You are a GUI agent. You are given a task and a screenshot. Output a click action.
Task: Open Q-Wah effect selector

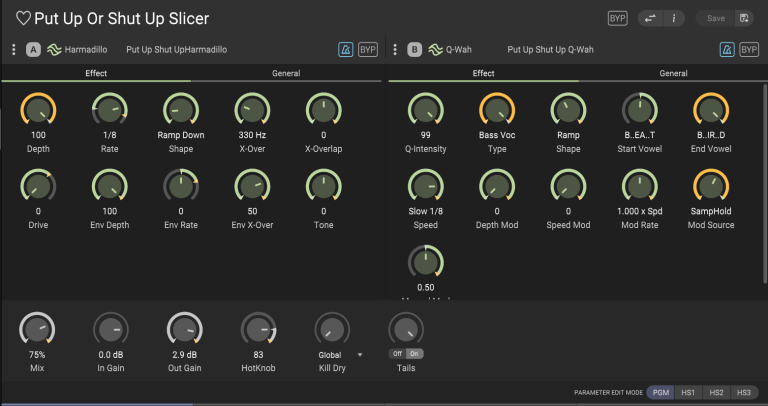[x=458, y=49]
